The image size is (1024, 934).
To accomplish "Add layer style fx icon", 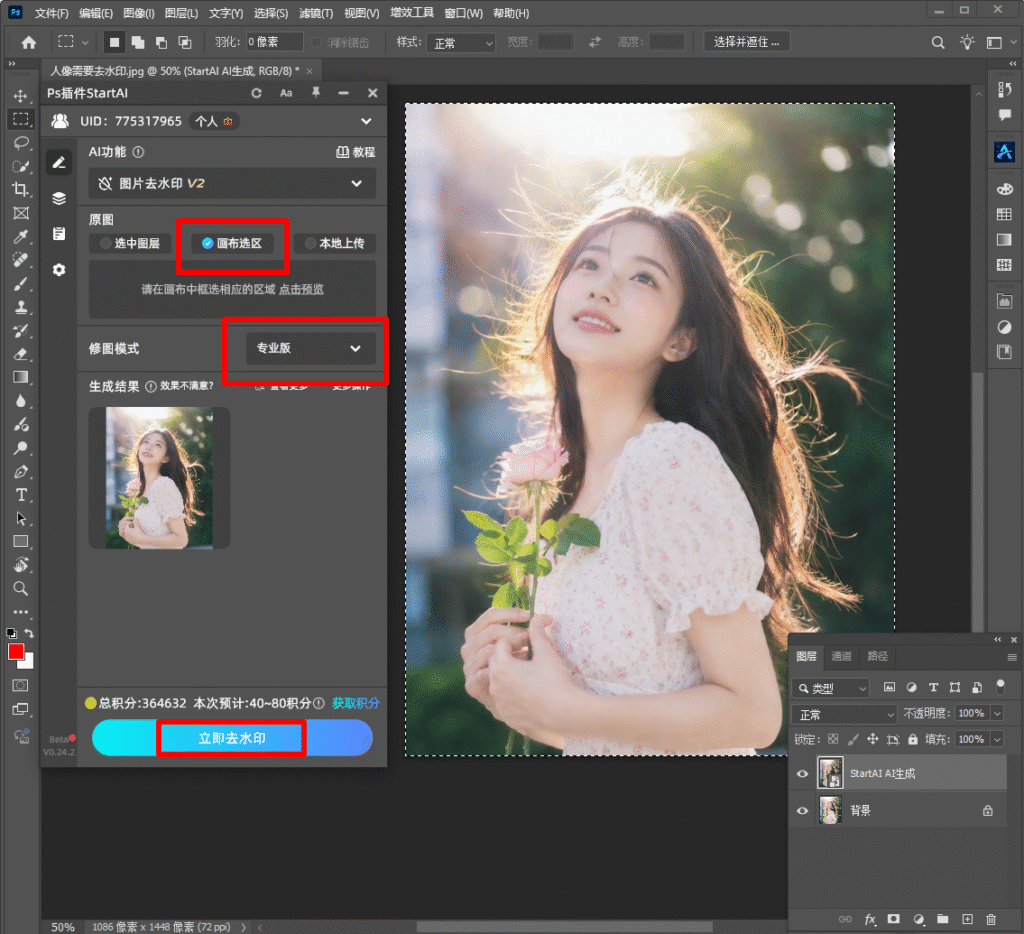I will pyautogui.click(x=870, y=919).
